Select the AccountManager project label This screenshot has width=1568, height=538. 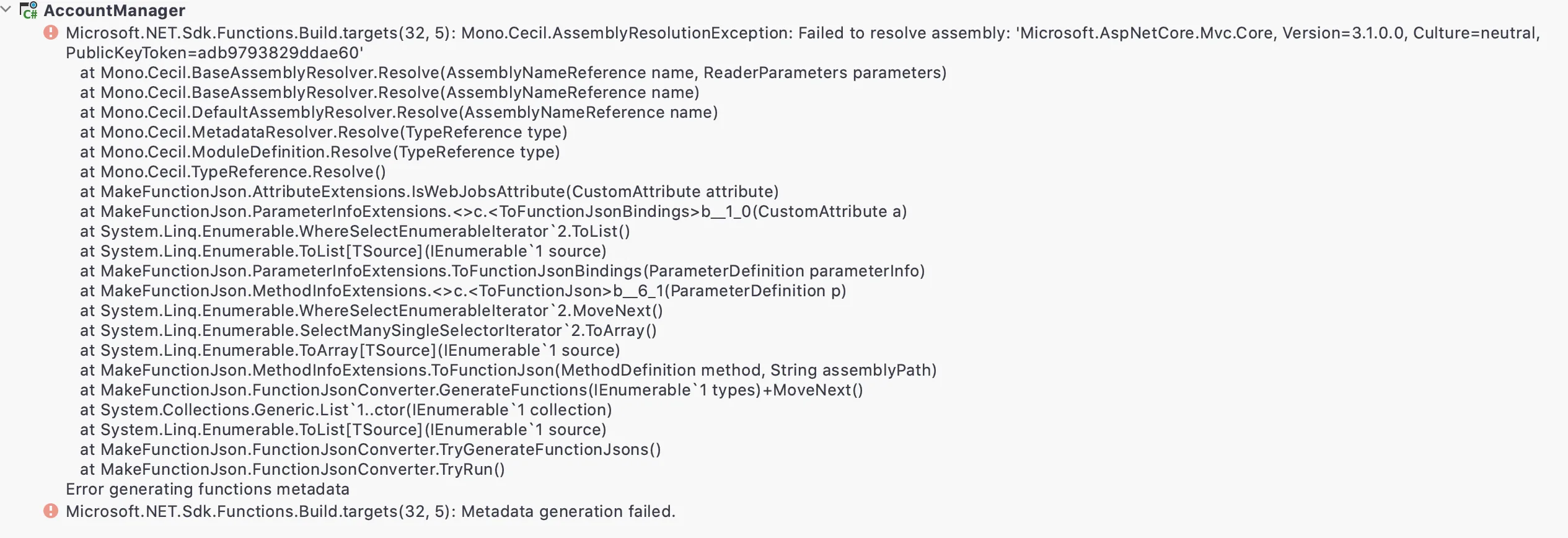coord(114,11)
